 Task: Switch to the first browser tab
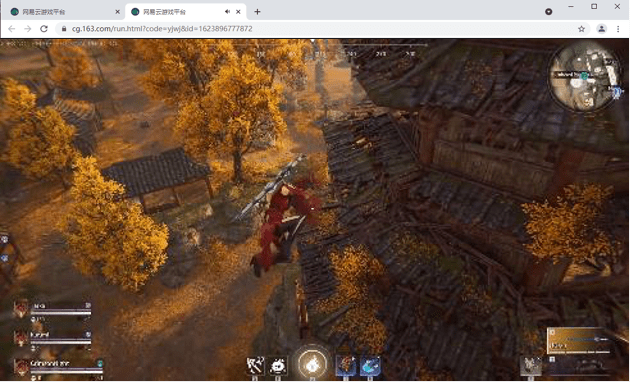(x=64, y=12)
